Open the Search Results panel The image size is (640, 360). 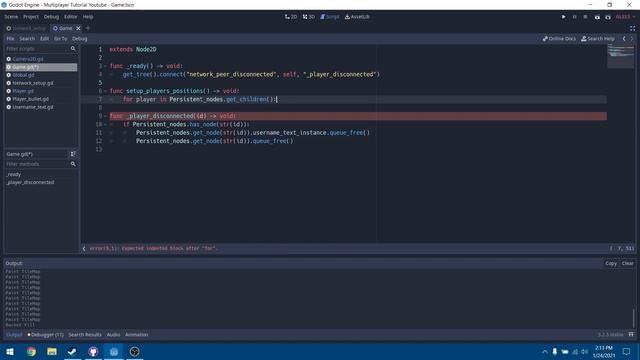click(85, 334)
